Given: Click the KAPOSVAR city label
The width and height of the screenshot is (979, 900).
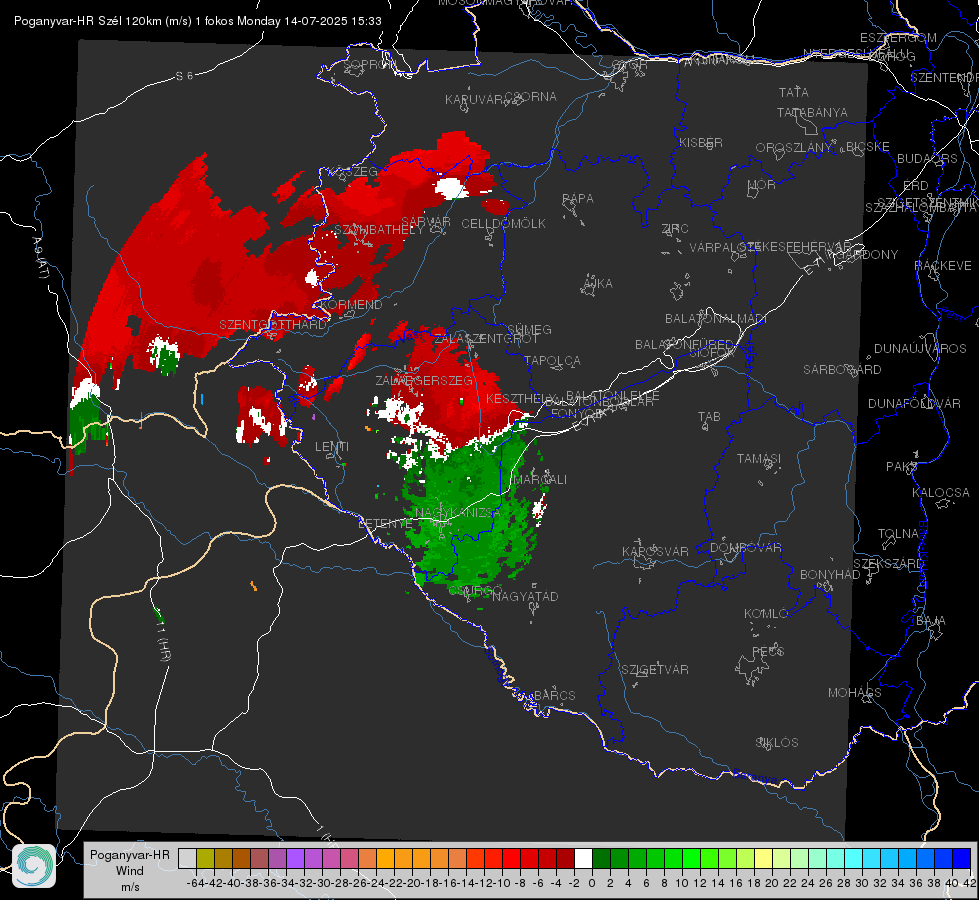Looking at the screenshot, I should pyautogui.click(x=655, y=551).
